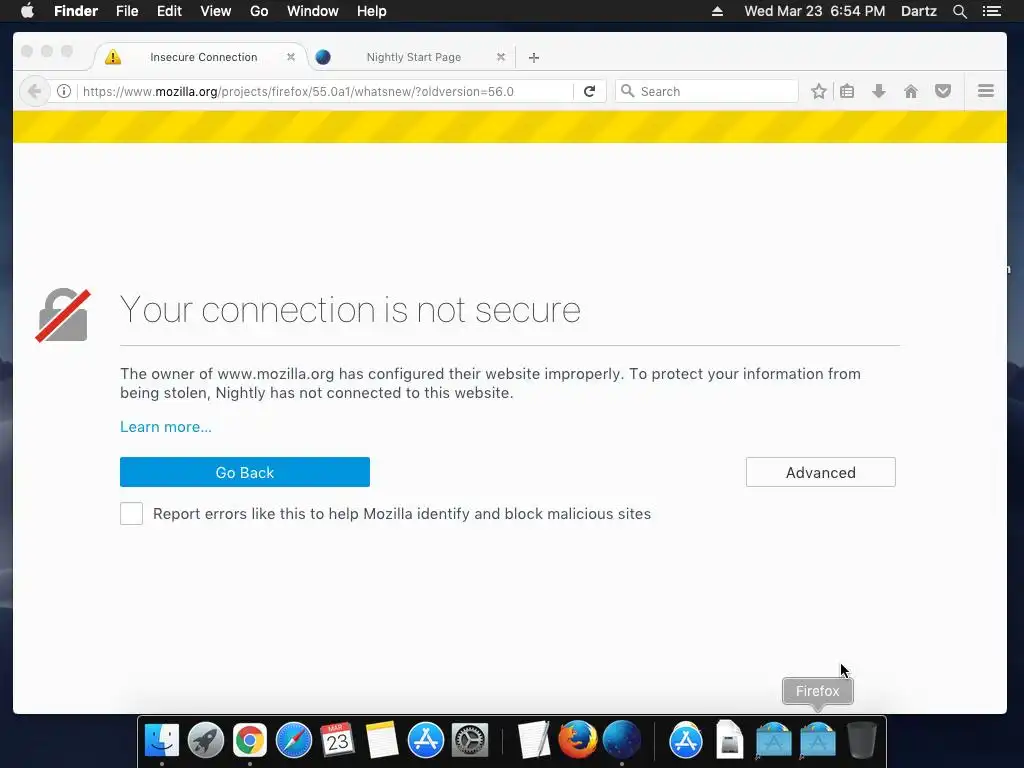Open the Window menu
Screen dimensions: 1024x768
pos(313,11)
